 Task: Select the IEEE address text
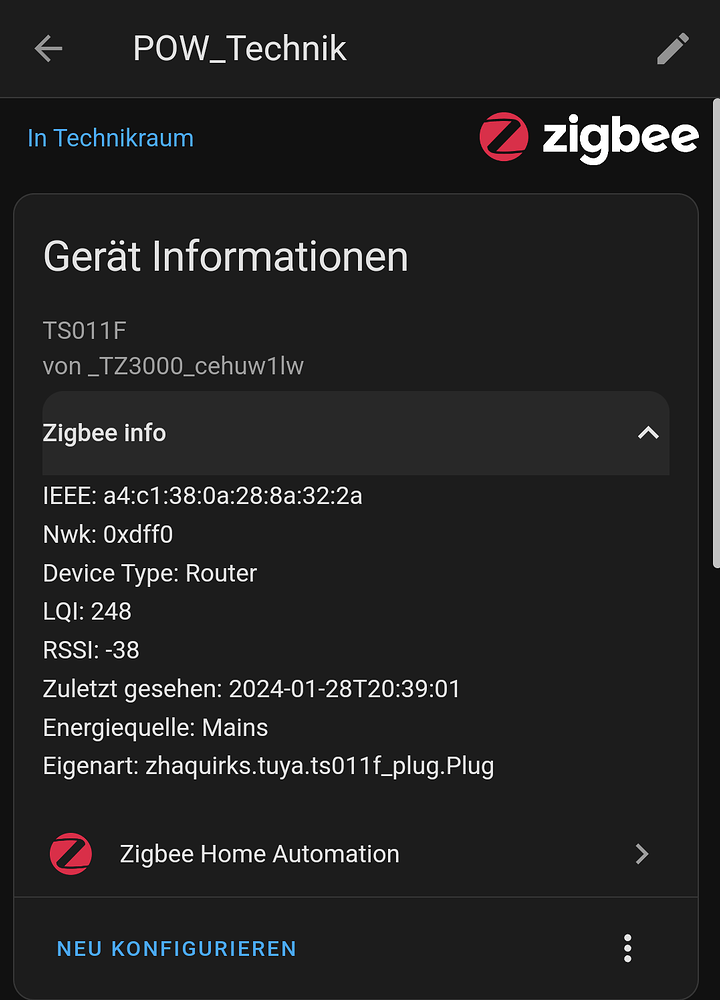202,495
